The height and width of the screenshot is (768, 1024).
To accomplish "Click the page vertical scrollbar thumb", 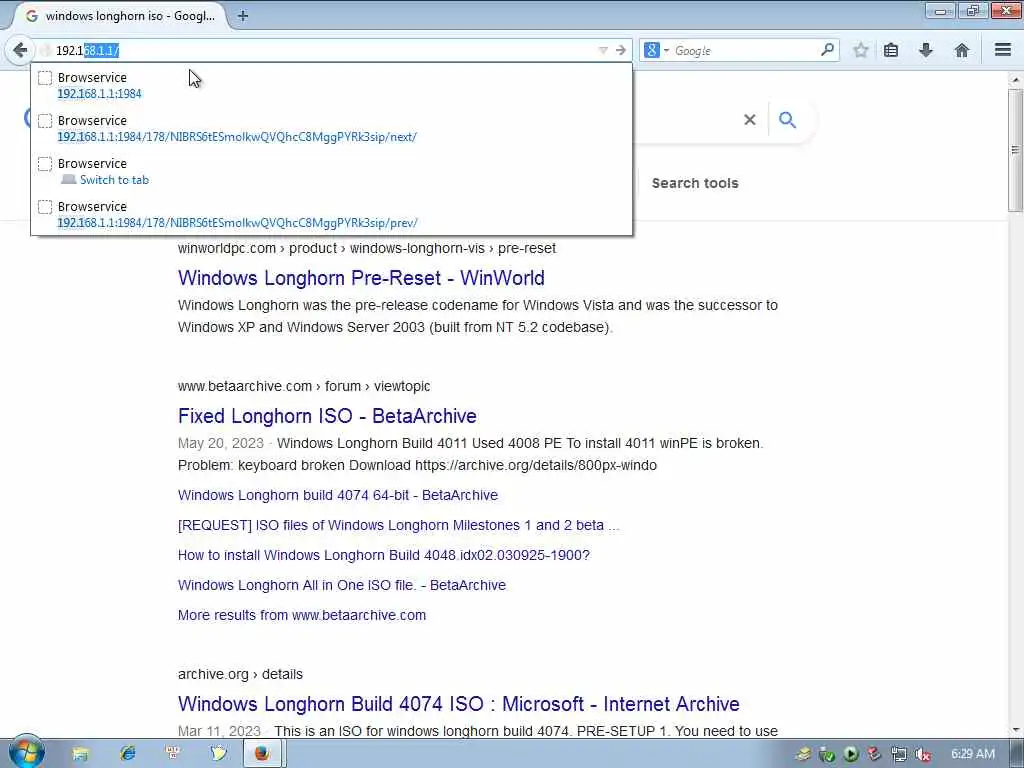I will (1016, 150).
